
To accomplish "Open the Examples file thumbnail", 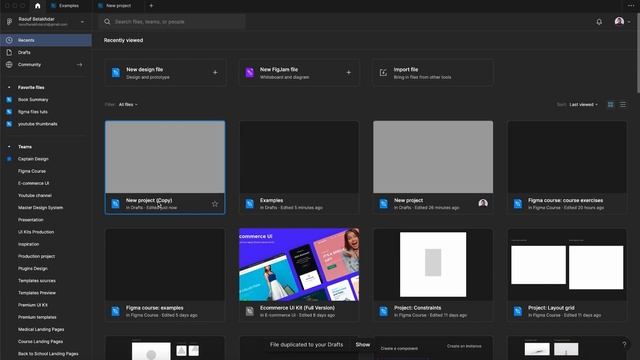I will [299, 157].
